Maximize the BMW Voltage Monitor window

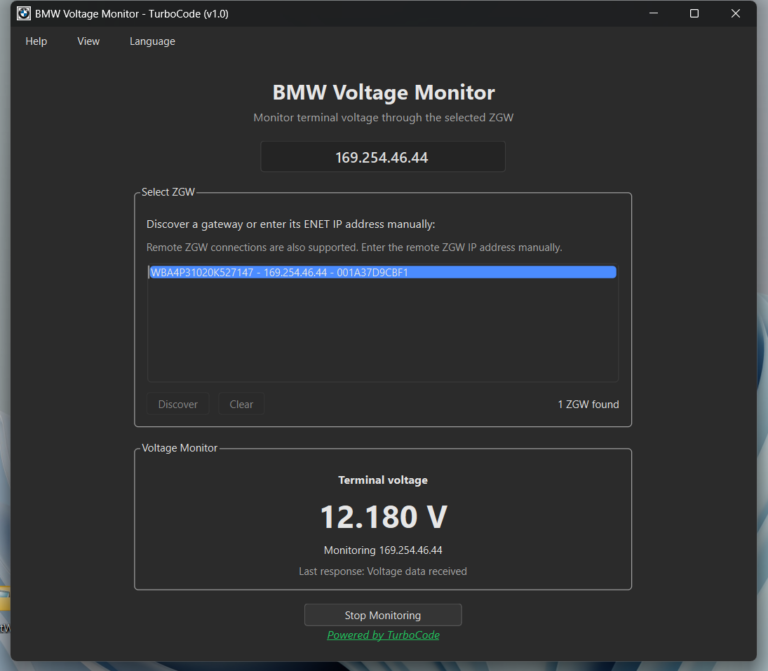(694, 14)
